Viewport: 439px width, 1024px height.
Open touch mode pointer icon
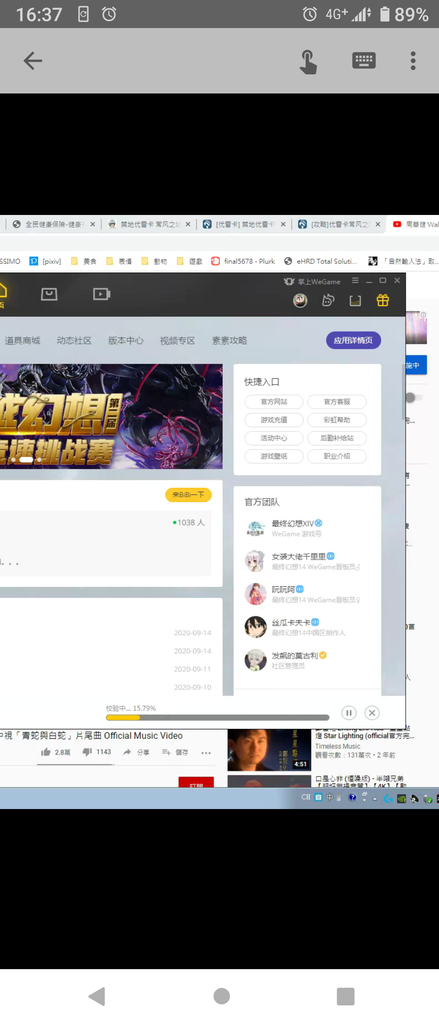tap(308, 61)
